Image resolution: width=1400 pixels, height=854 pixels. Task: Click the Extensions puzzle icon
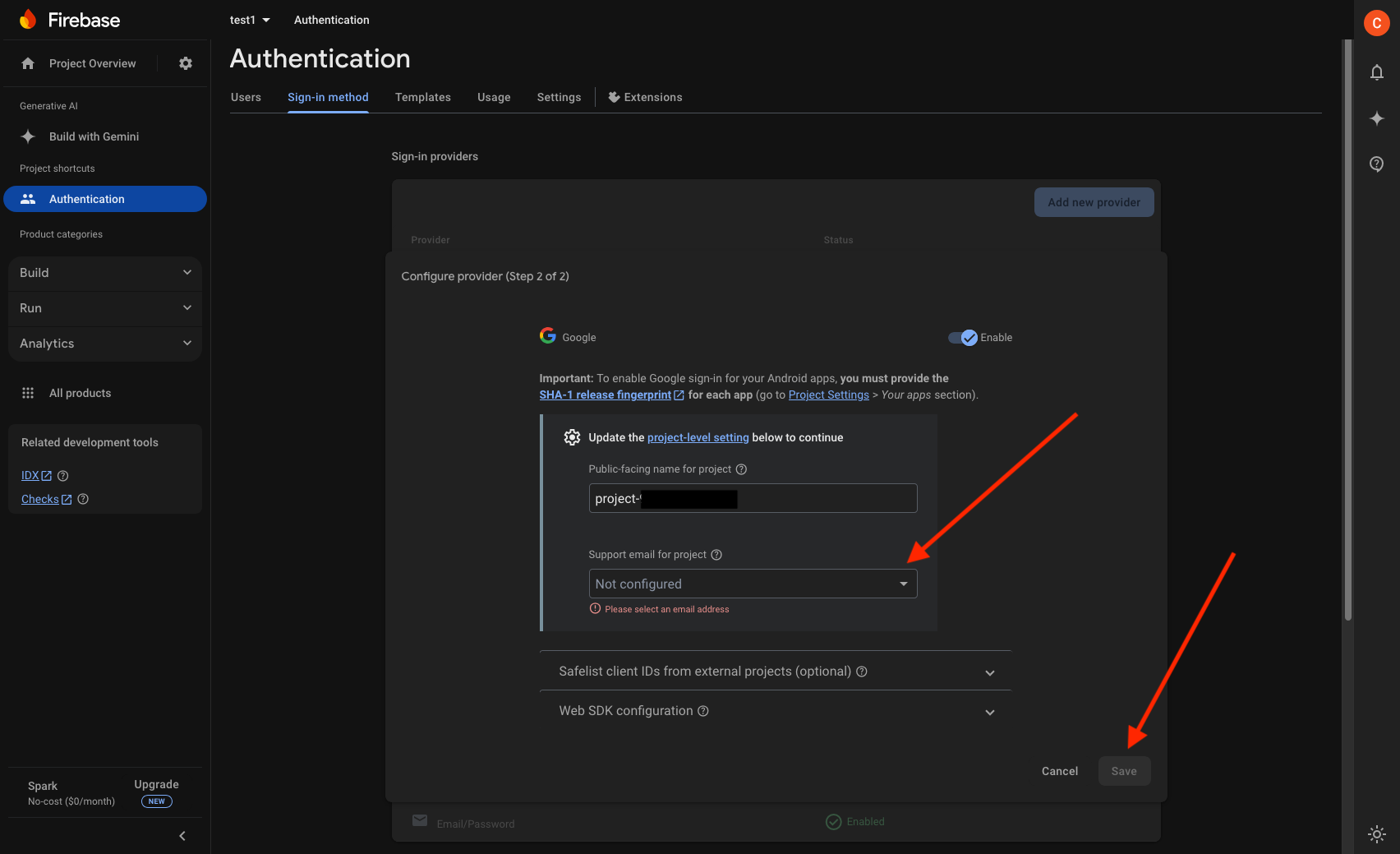tap(614, 97)
